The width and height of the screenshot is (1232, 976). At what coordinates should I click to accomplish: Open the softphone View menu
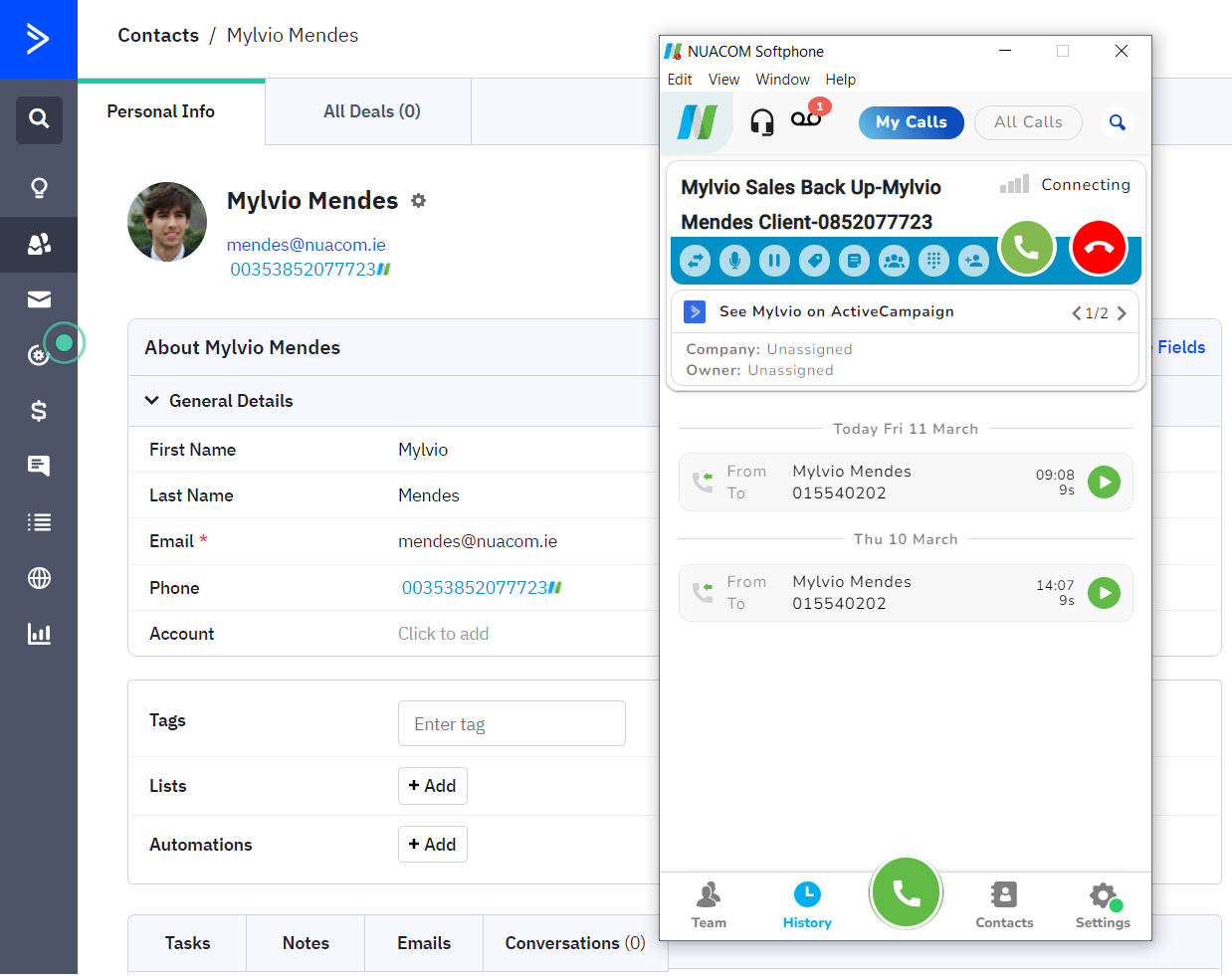723,80
